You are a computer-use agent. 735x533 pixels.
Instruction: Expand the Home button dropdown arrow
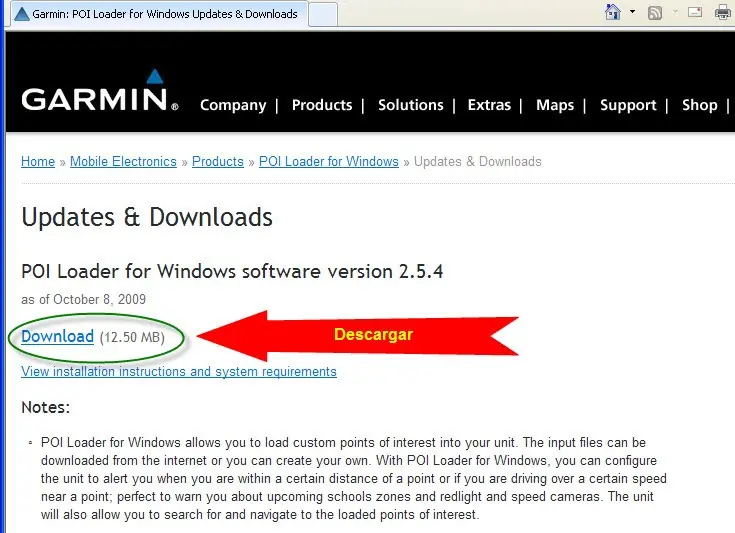click(x=632, y=12)
